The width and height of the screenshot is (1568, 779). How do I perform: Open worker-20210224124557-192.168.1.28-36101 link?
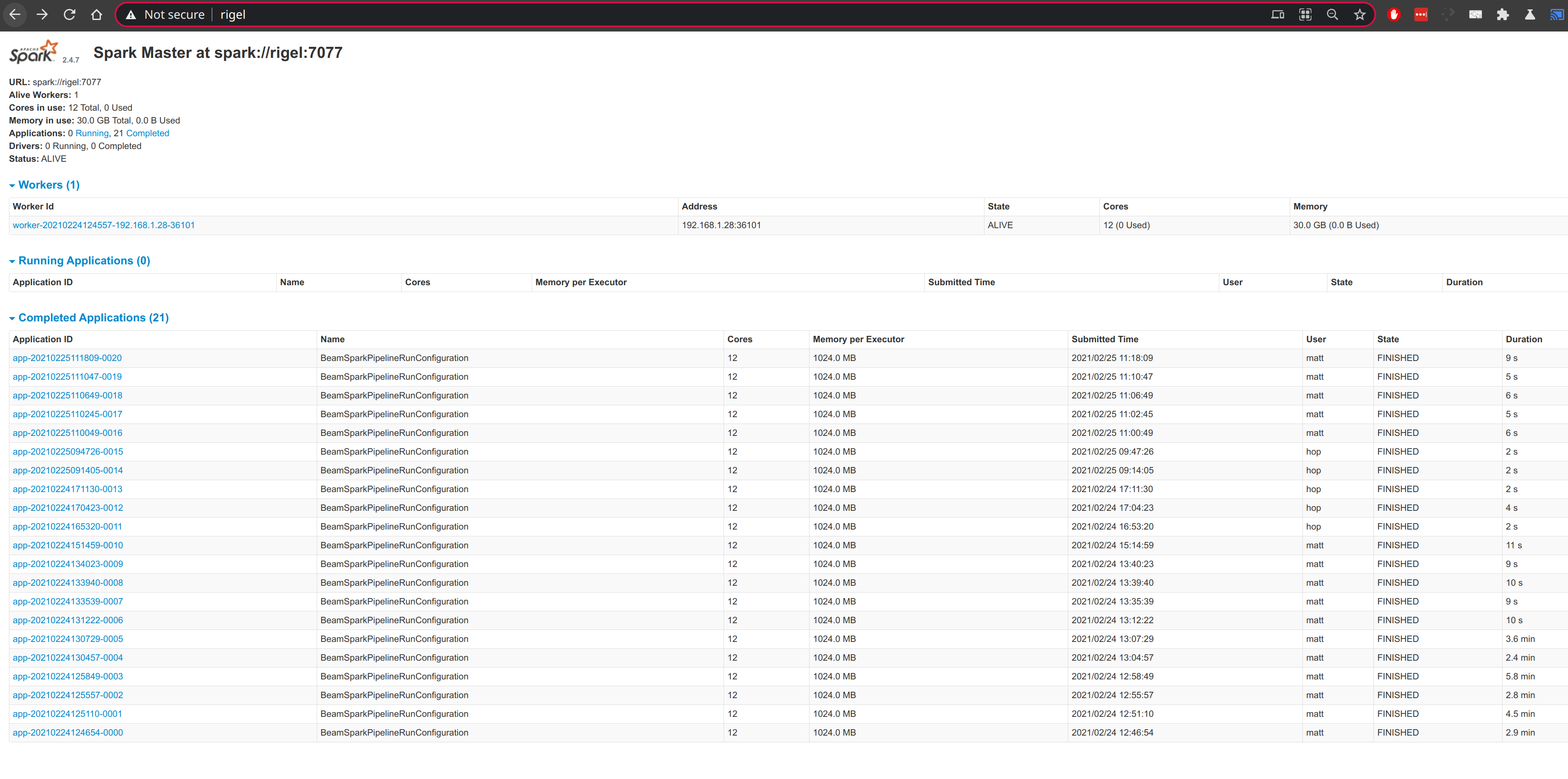103,225
